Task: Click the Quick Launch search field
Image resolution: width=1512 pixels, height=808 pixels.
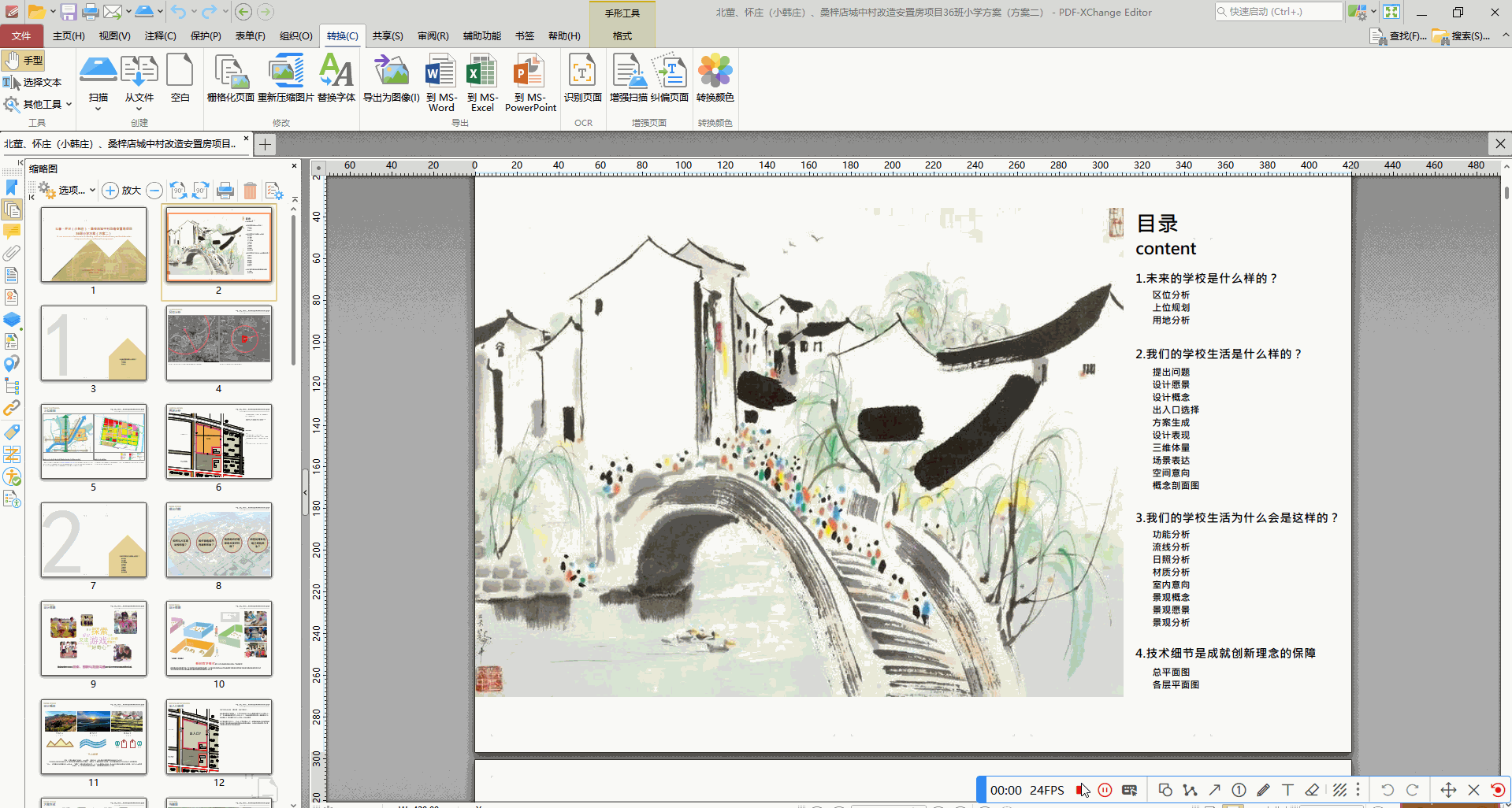Action: tap(1278, 12)
